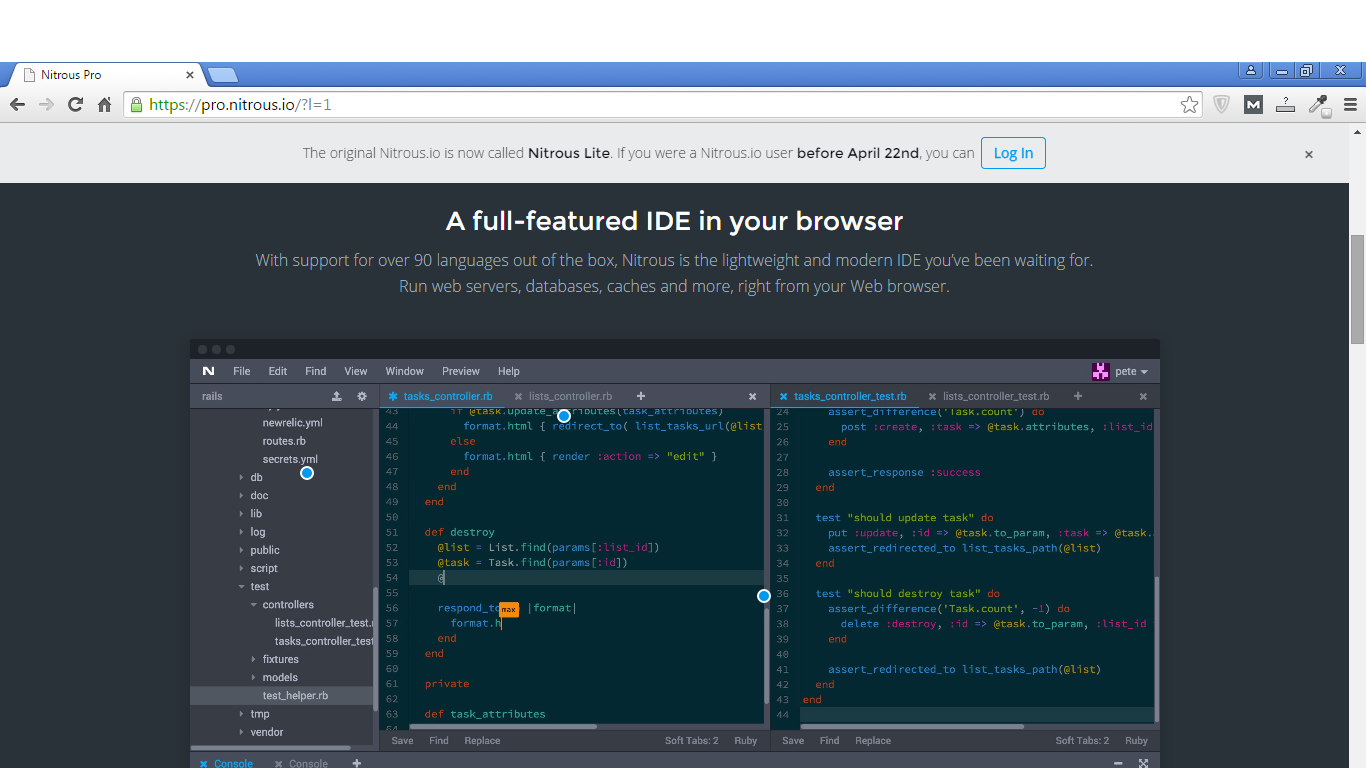Dismiss the Nitrous Lite notice banner

1308,154
